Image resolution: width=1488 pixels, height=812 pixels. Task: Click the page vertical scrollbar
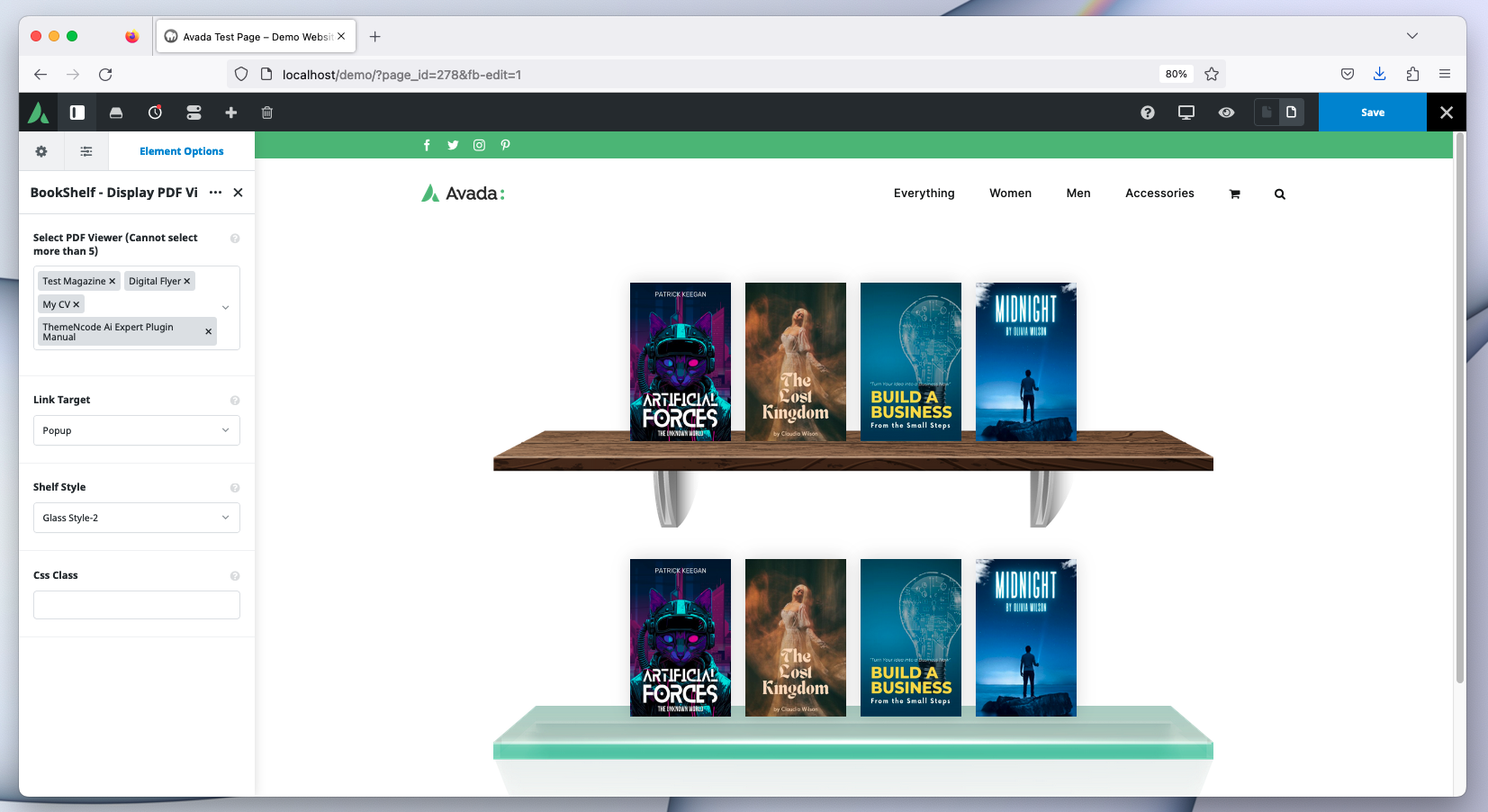pyautogui.click(x=1459, y=410)
